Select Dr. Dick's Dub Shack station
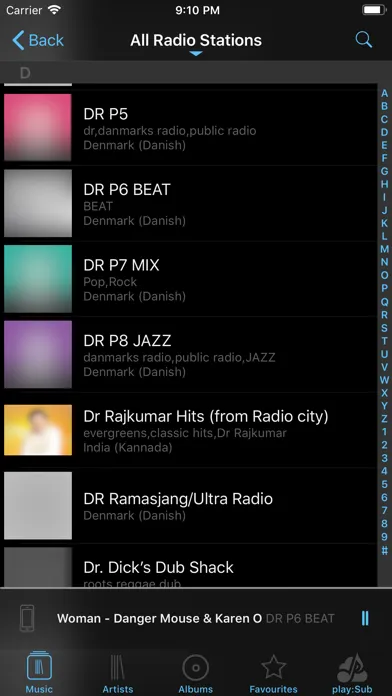This screenshot has width=392, height=696. pyautogui.click(x=189, y=566)
